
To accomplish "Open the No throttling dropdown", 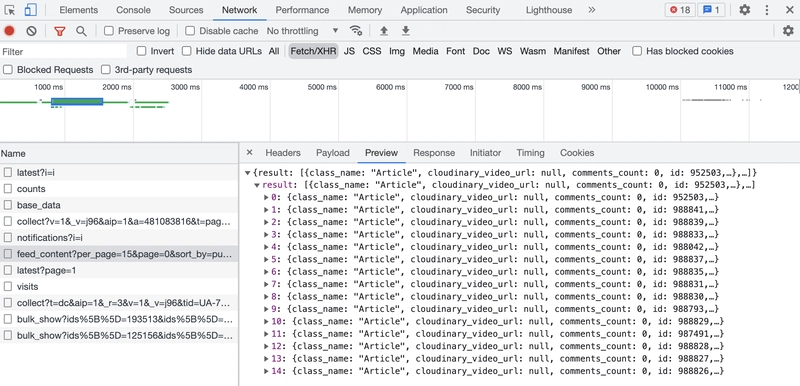I will (x=302, y=31).
